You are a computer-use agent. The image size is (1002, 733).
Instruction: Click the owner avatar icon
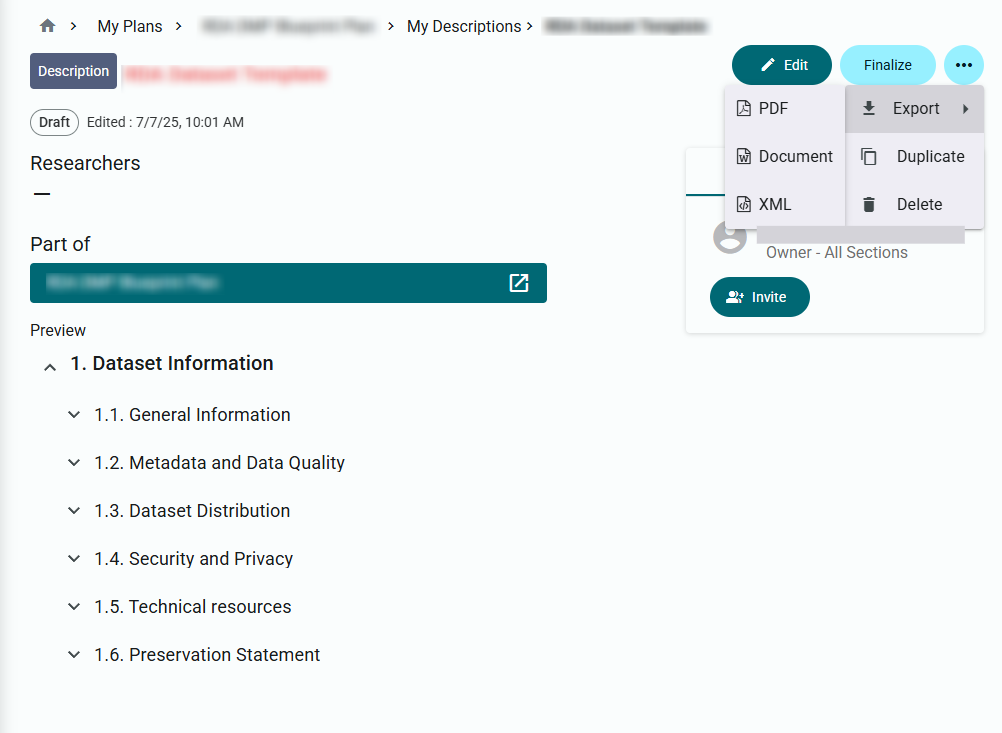click(730, 237)
